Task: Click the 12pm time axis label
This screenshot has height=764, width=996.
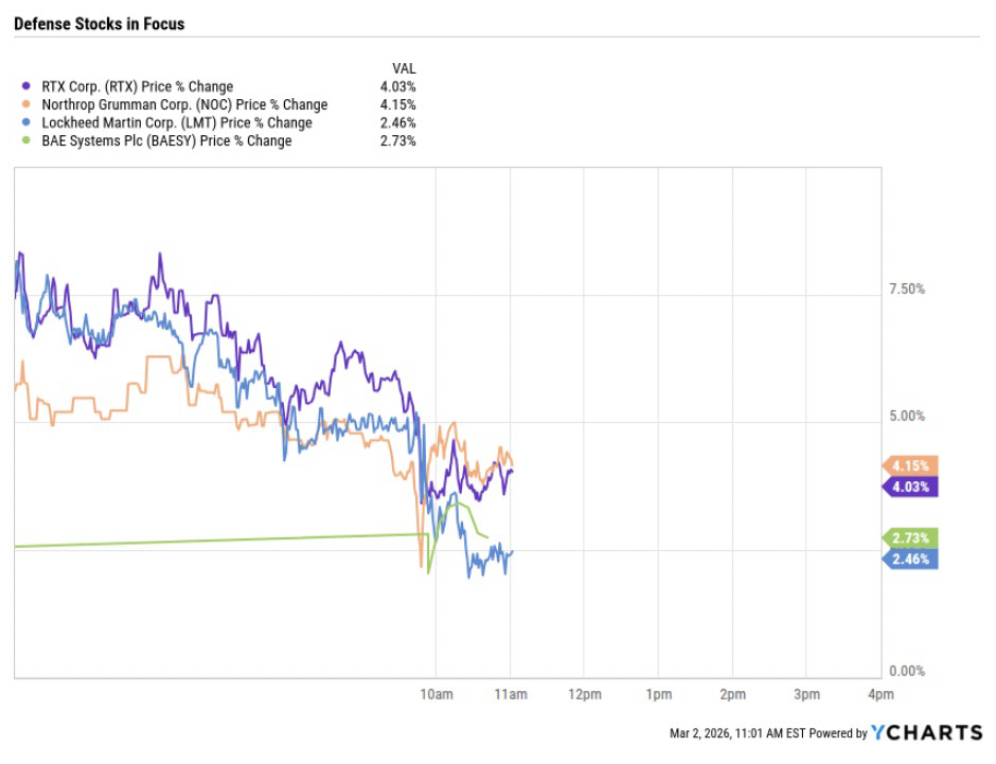Action: click(584, 695)
